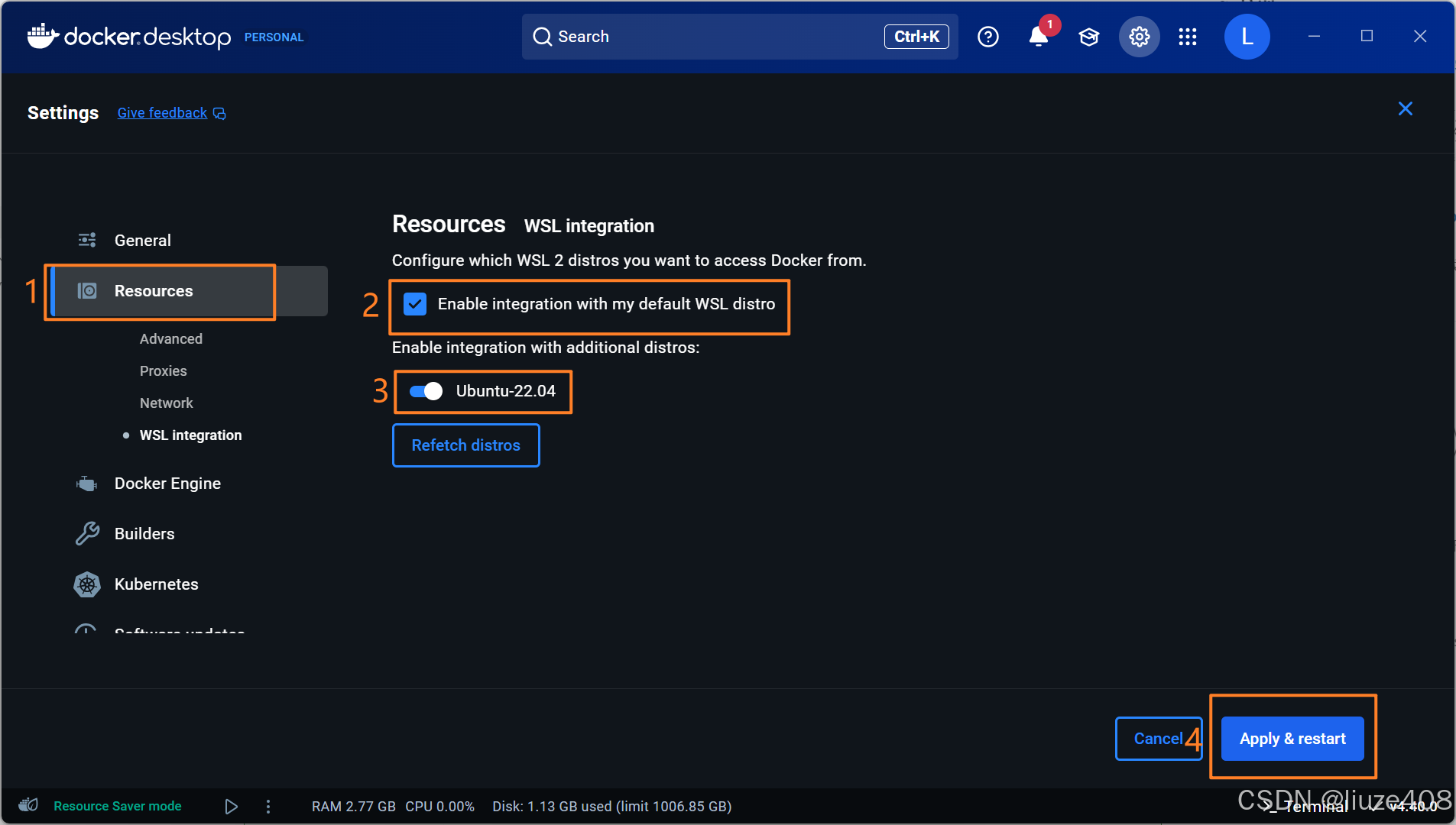The image size is (1456, 825).
Task: Click Resource Saver mode text
Action: tap(118, 806)
